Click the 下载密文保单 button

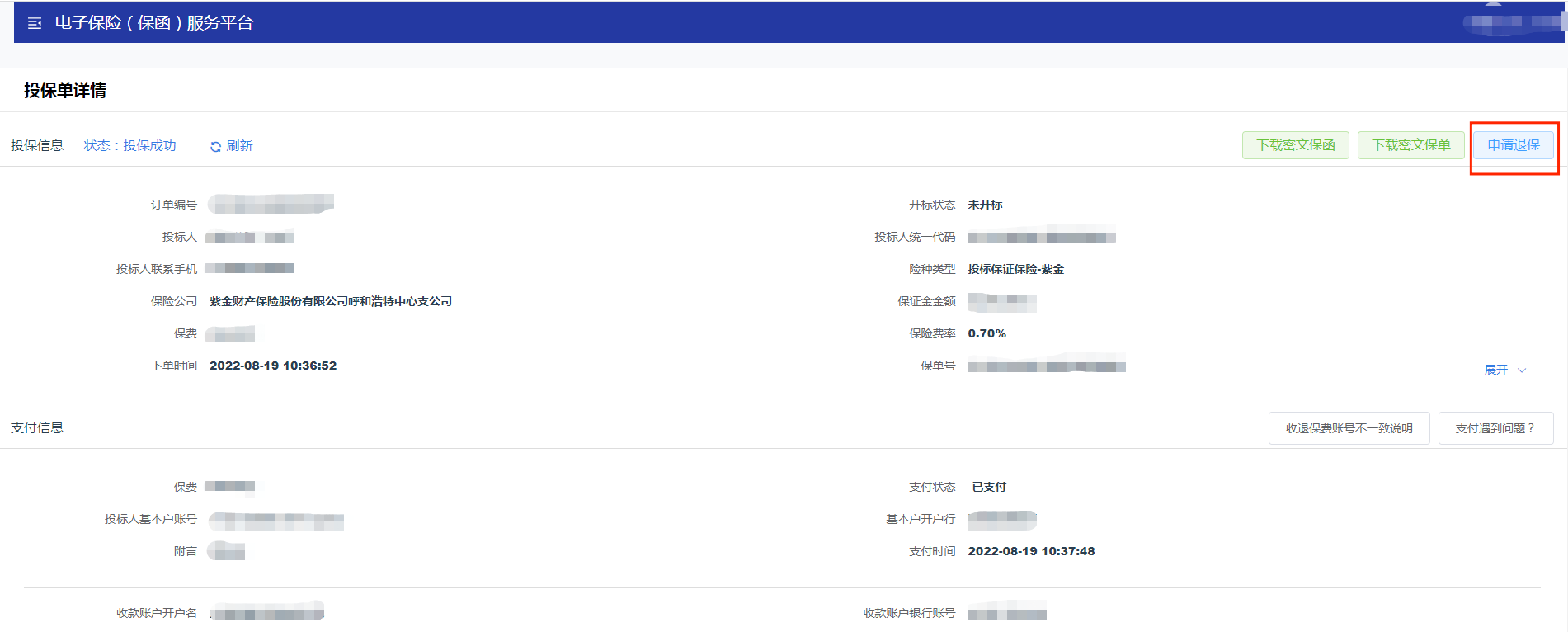[1410, 145]
